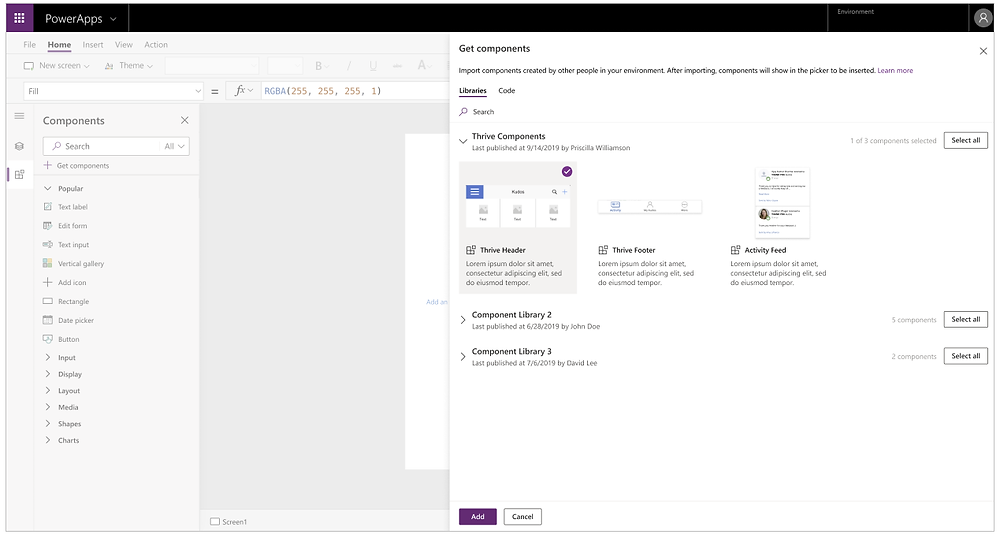Switch to the Home ribbon tab
Screen dimensions: 1000x537
[x=59, y=45]
